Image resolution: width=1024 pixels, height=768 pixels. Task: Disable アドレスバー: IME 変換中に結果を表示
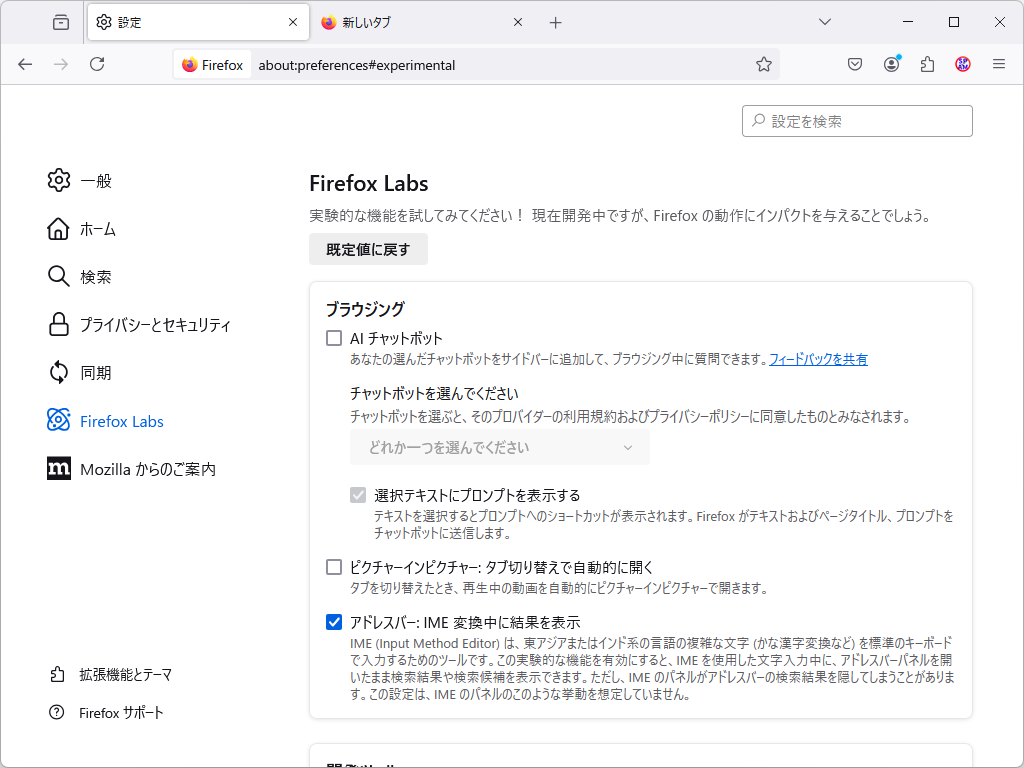click(333, 622)
